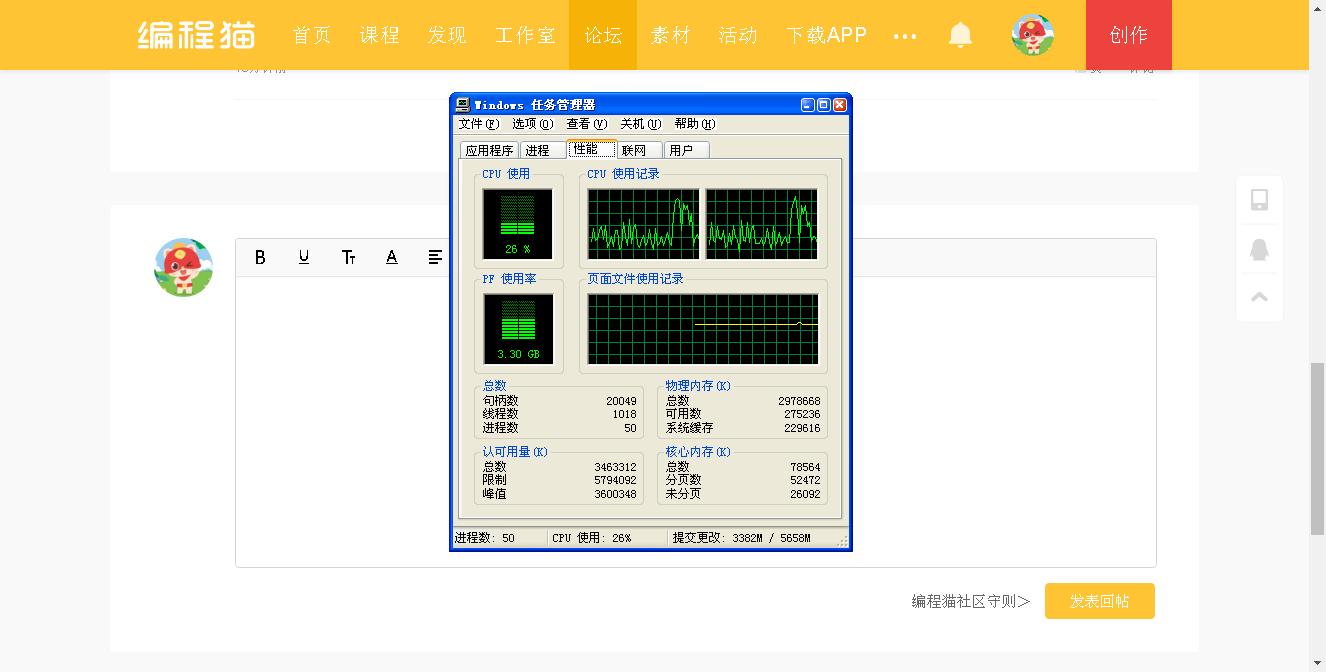Switch to the 联网 tab

tap(639, 150)
